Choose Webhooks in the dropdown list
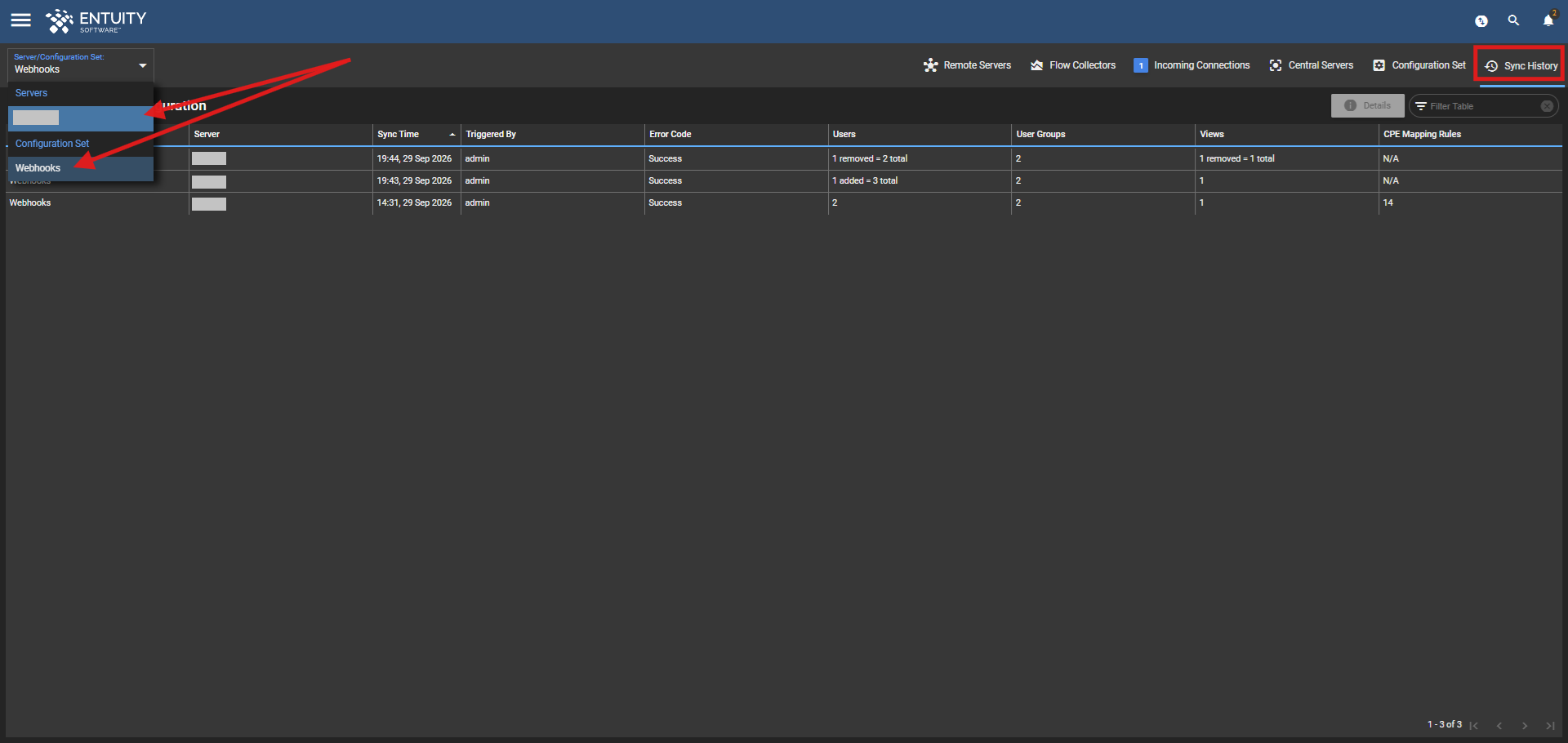The height and width of the screenshot is (743, 1568). [80, 168]
